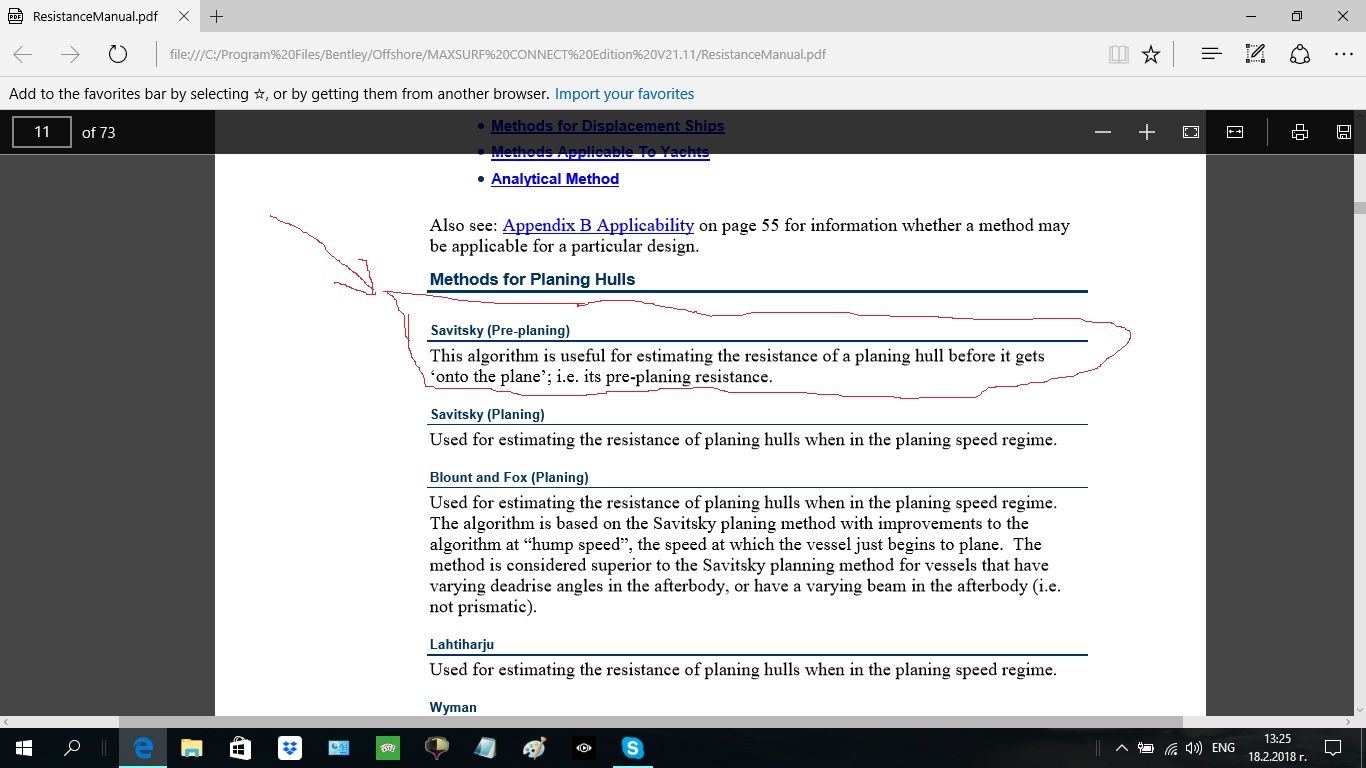This screenshot has height=768, width=1366.
Task: Show hidden system tray icons
Action: (x=1122, y=748)
